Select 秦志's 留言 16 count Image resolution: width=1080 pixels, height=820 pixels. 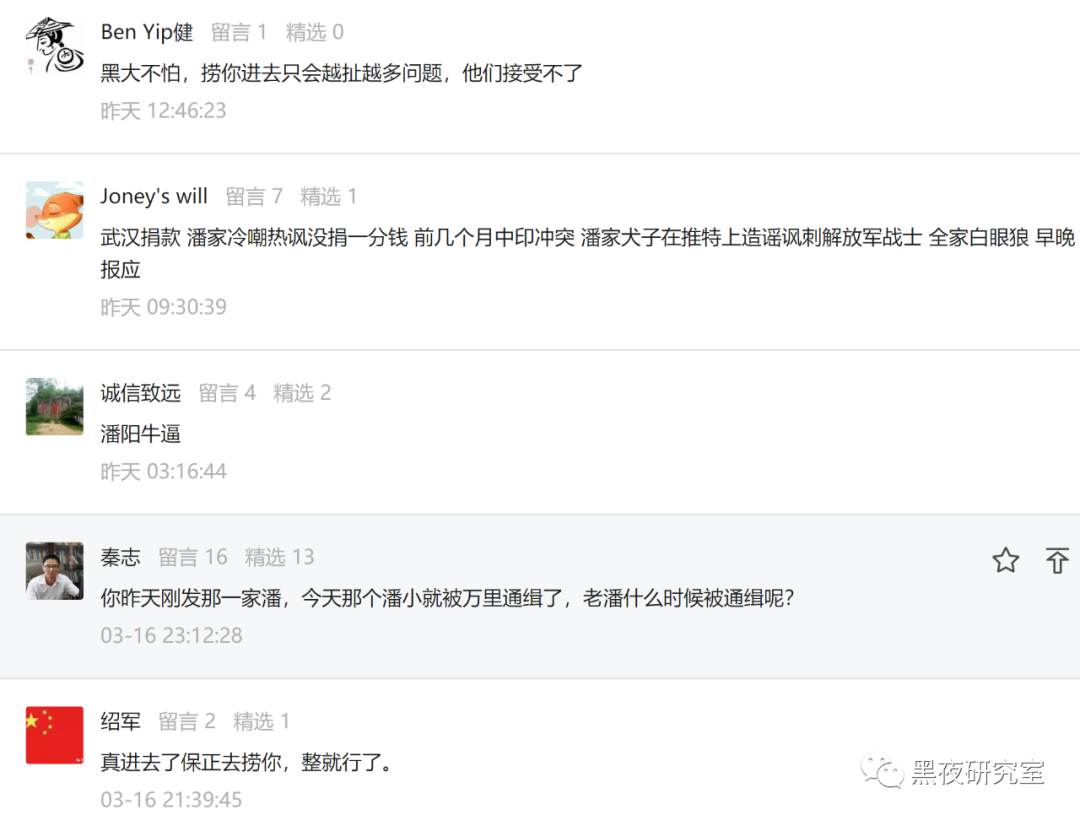(x=193, y=557)
